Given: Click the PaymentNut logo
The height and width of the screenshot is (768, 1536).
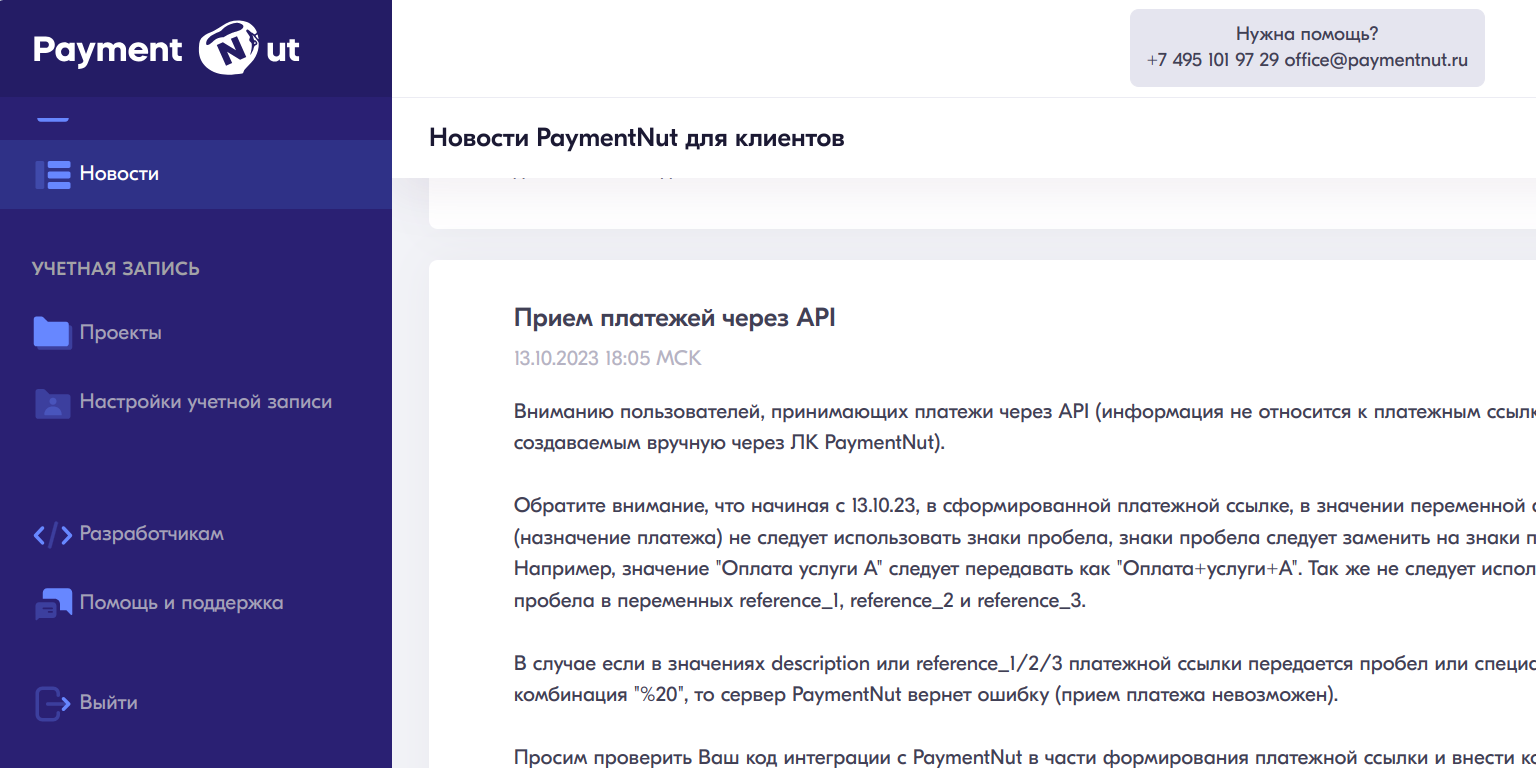Looking at the screenshot, I should 166,49.
